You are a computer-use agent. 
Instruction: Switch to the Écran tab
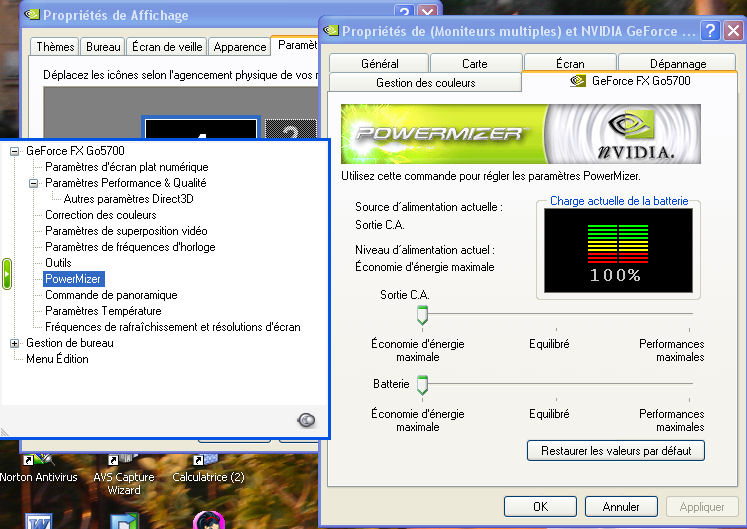pyautogui.click(x=570, y=64)
